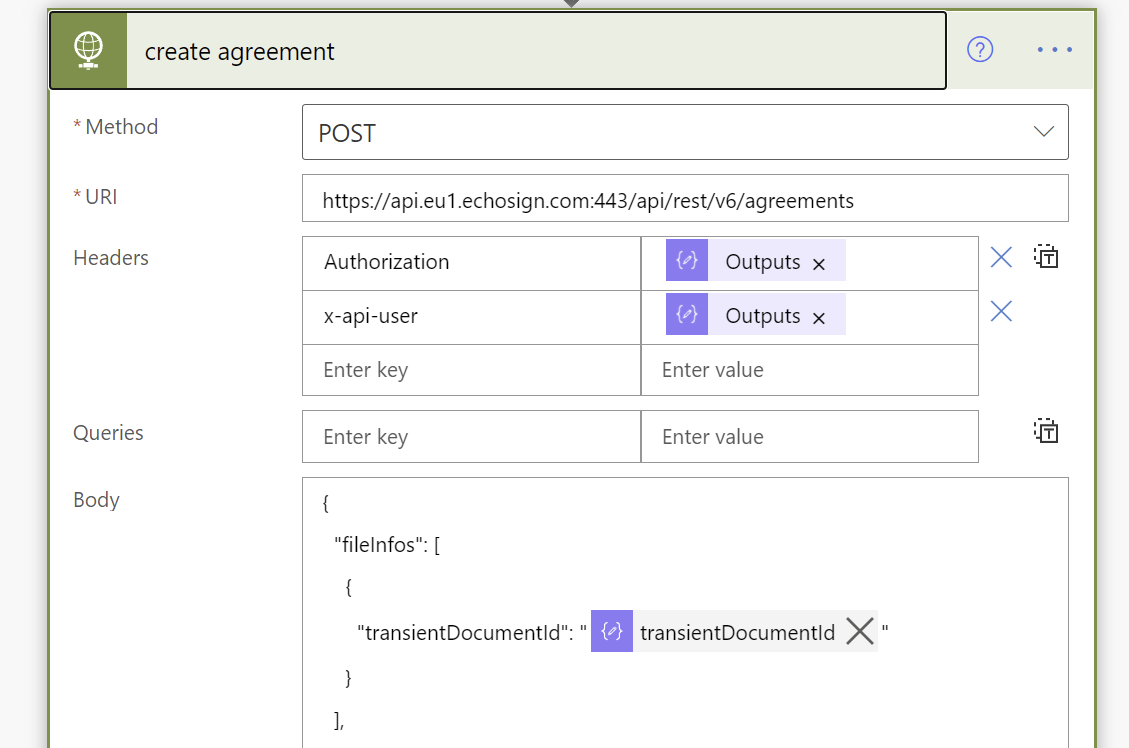Delete the Authorization header row
The image size is (1129, 748).
coord(1001,257)
